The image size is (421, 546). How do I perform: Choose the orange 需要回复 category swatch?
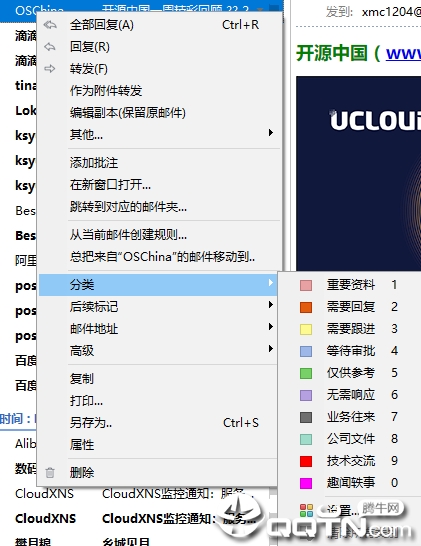[x=306, y=307]
